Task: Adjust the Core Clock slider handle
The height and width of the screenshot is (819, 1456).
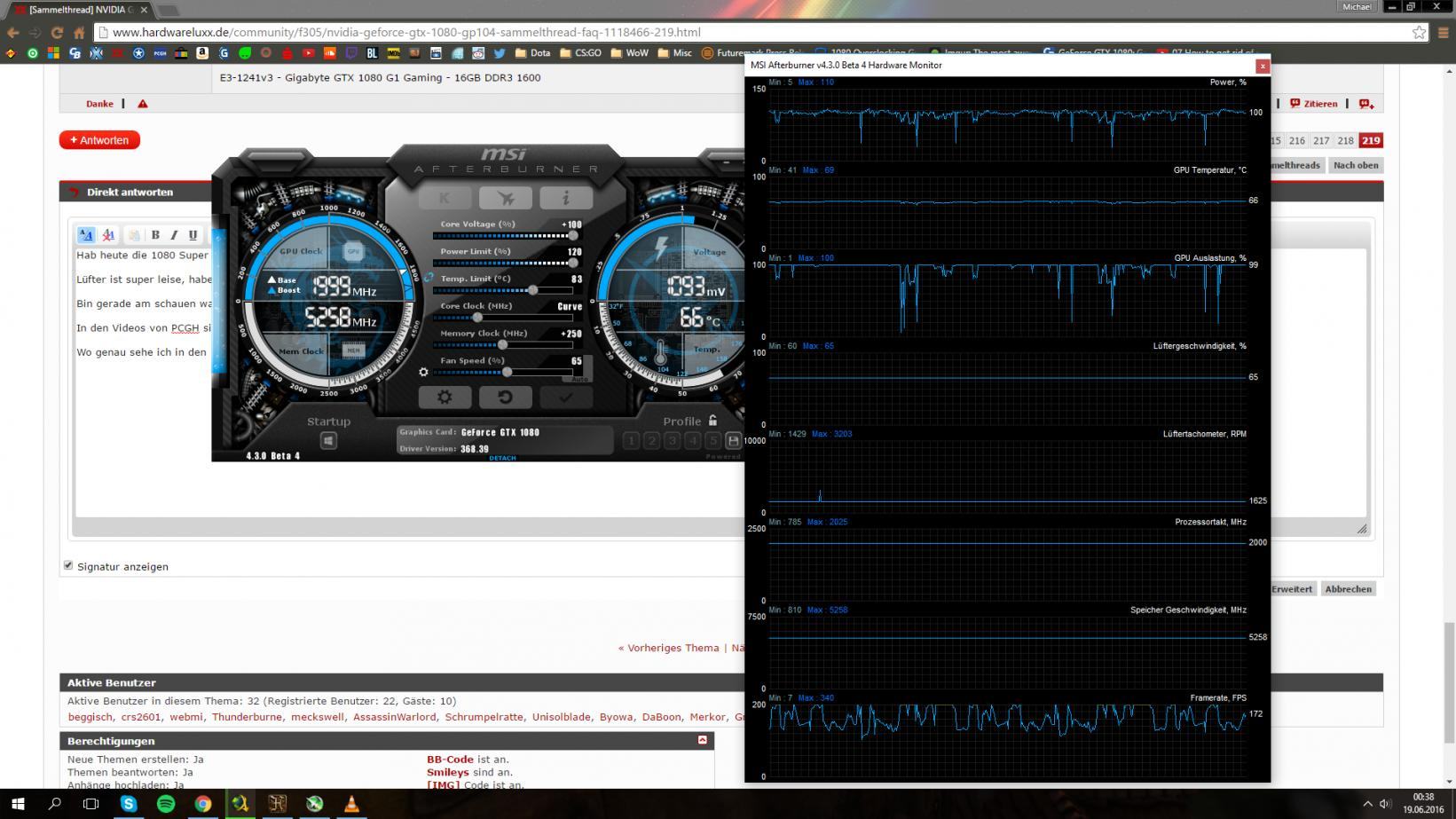Action: 477,317
